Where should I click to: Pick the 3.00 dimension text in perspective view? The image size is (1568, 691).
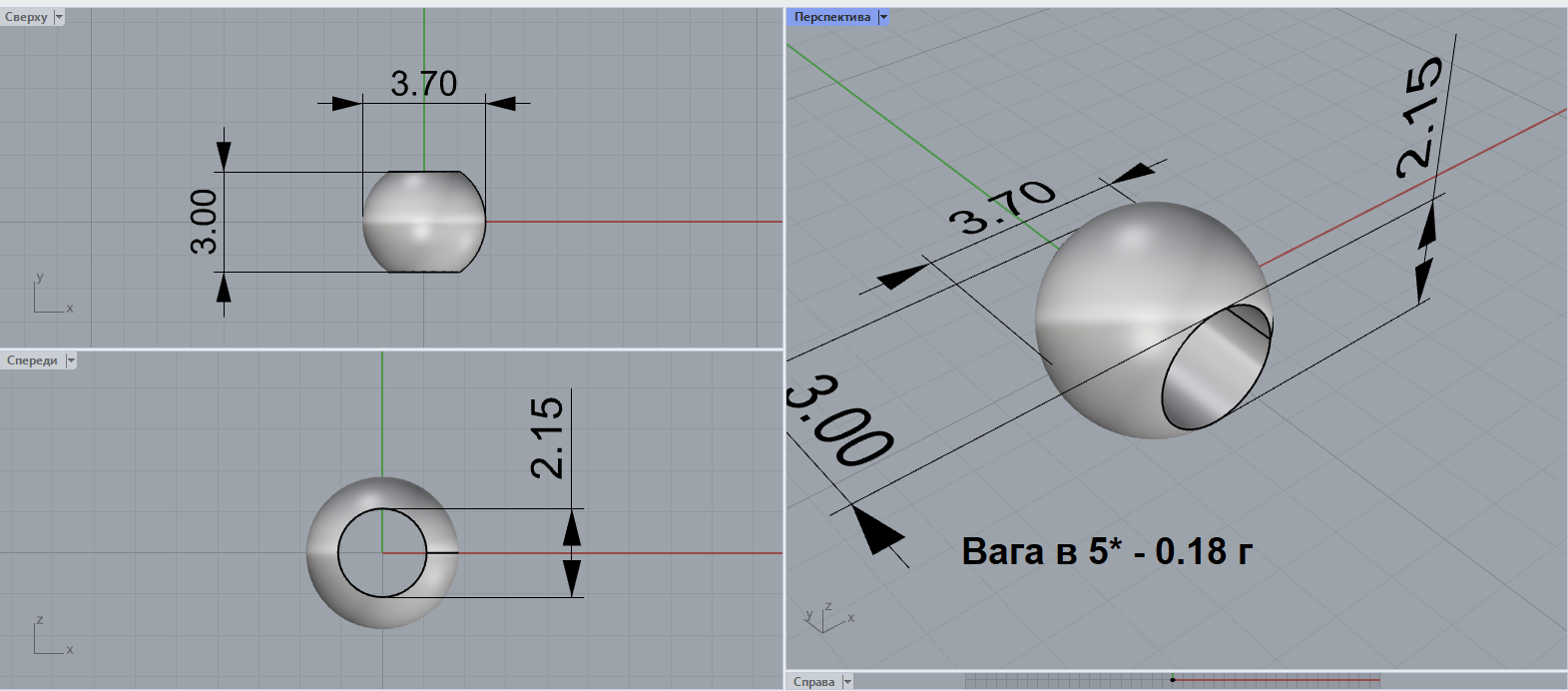840,421
